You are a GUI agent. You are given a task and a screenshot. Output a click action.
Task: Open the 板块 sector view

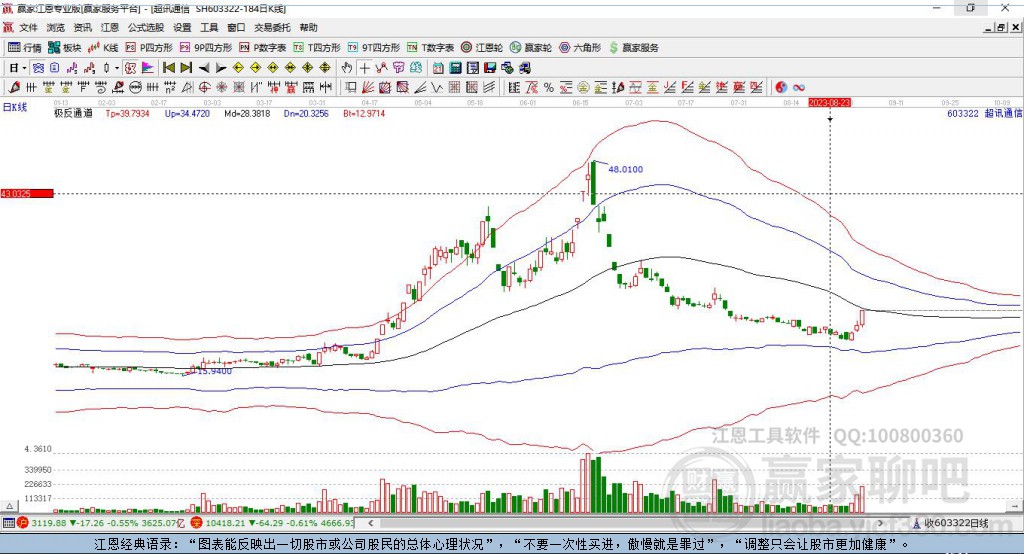[65, 48]
